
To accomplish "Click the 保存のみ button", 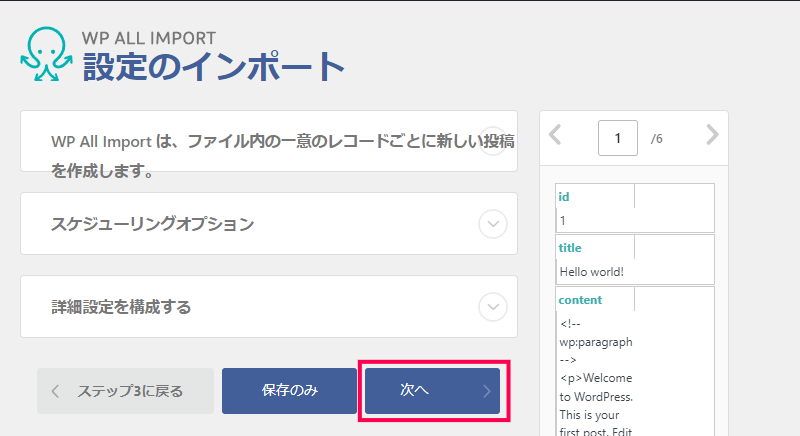I will click(289, 391).
